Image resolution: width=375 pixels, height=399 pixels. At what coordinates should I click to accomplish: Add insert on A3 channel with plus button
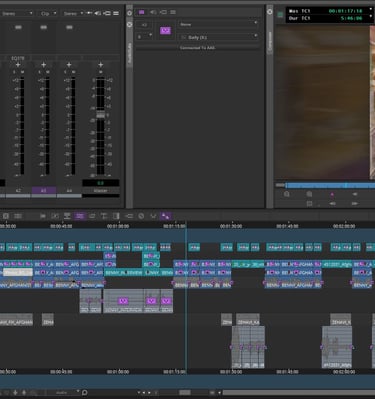coord(43,65)
